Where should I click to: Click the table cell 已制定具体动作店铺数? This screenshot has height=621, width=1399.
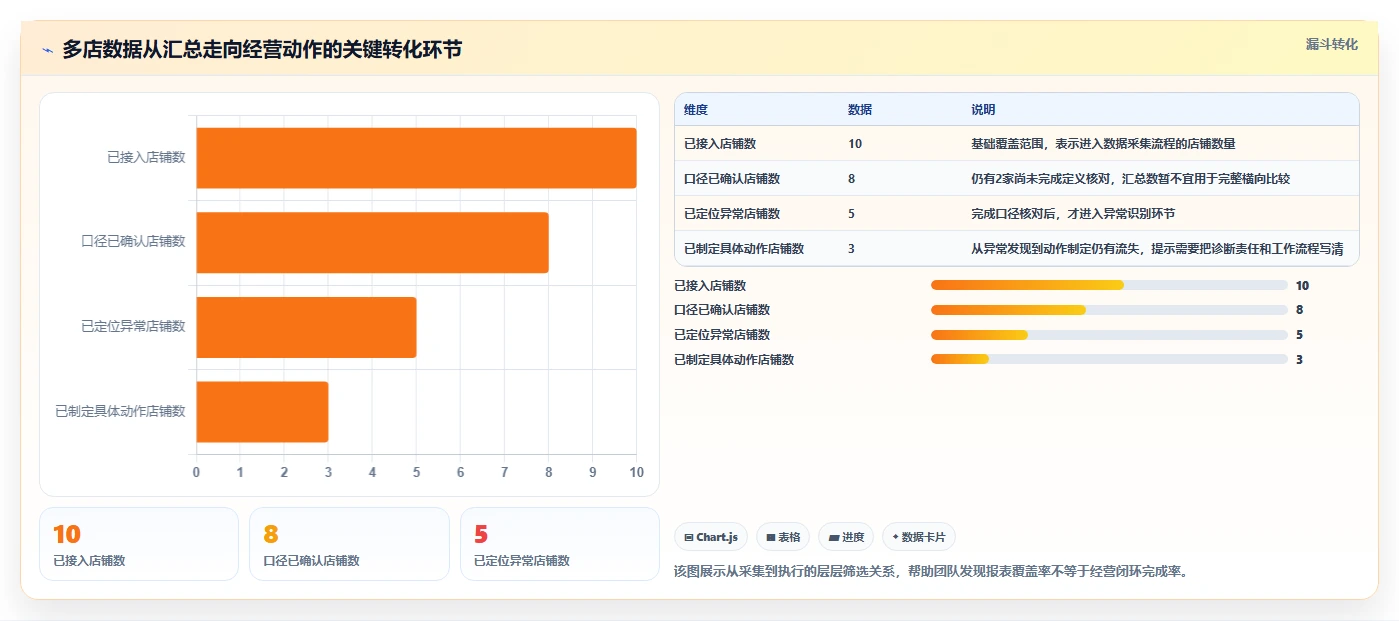coord(744,249)
